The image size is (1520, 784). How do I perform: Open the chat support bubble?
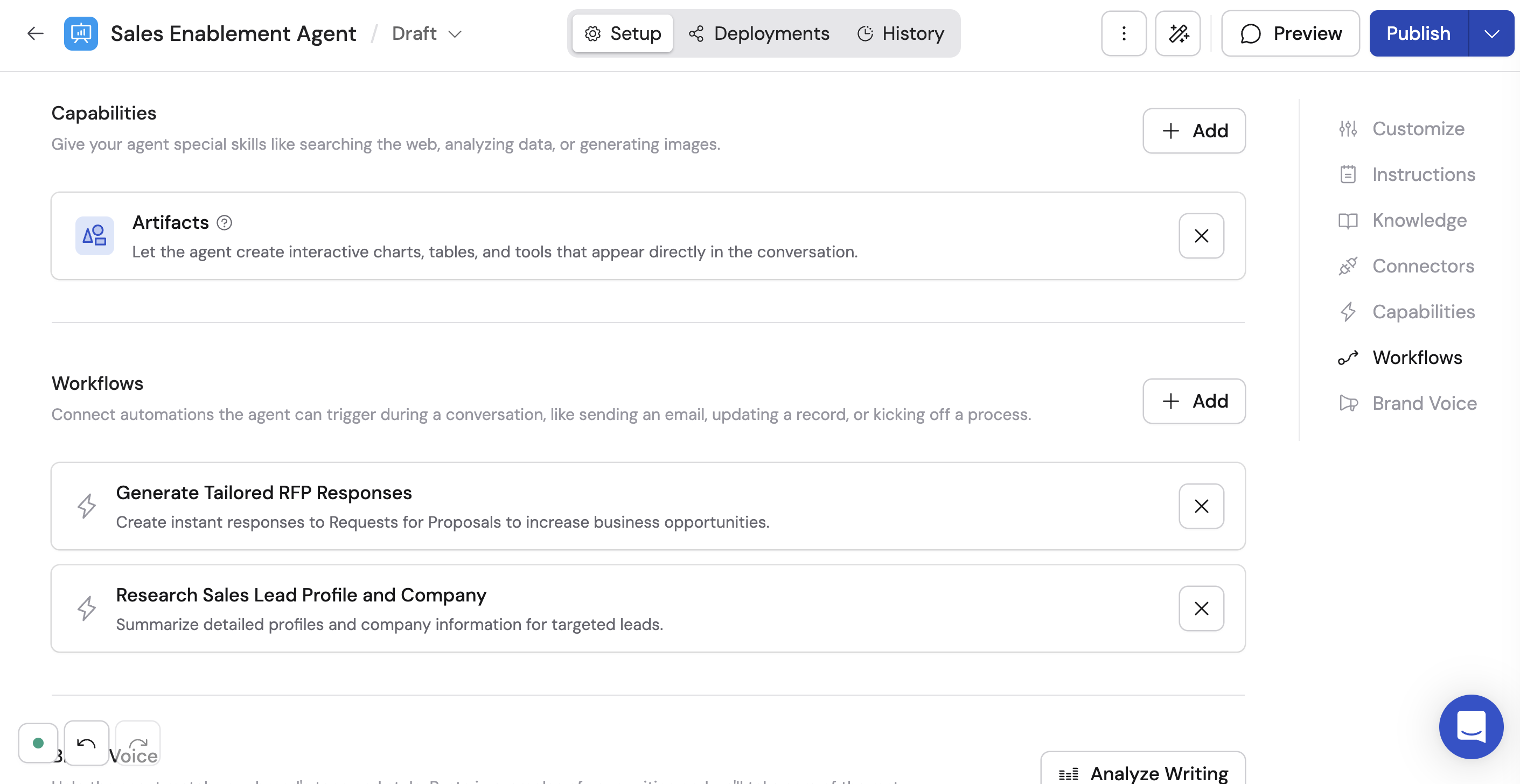point(1470,726)
